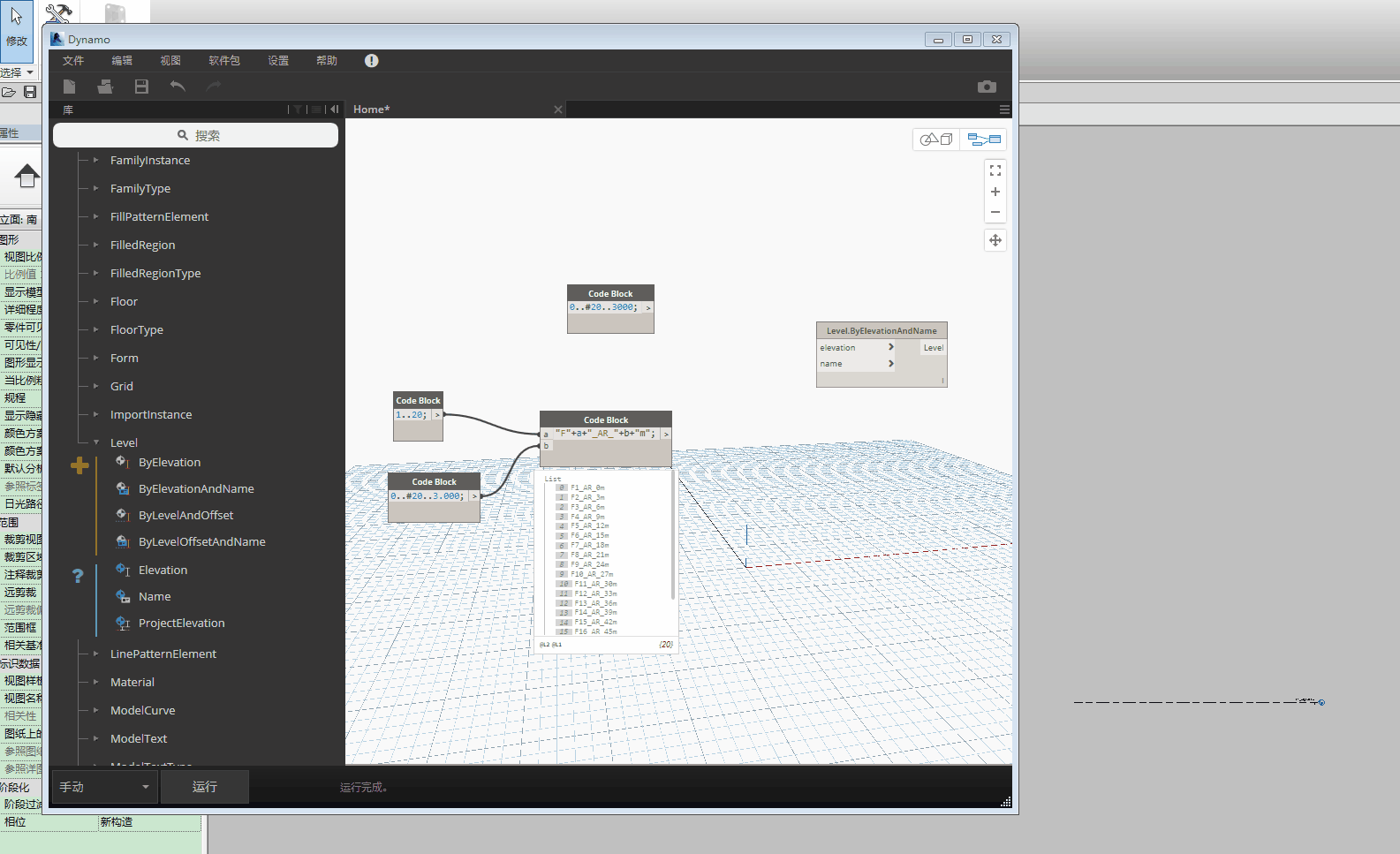Click the New file toolbar icon
Image resolution: width=1400 pixels, height=854 pixels.
coord(70,87)
